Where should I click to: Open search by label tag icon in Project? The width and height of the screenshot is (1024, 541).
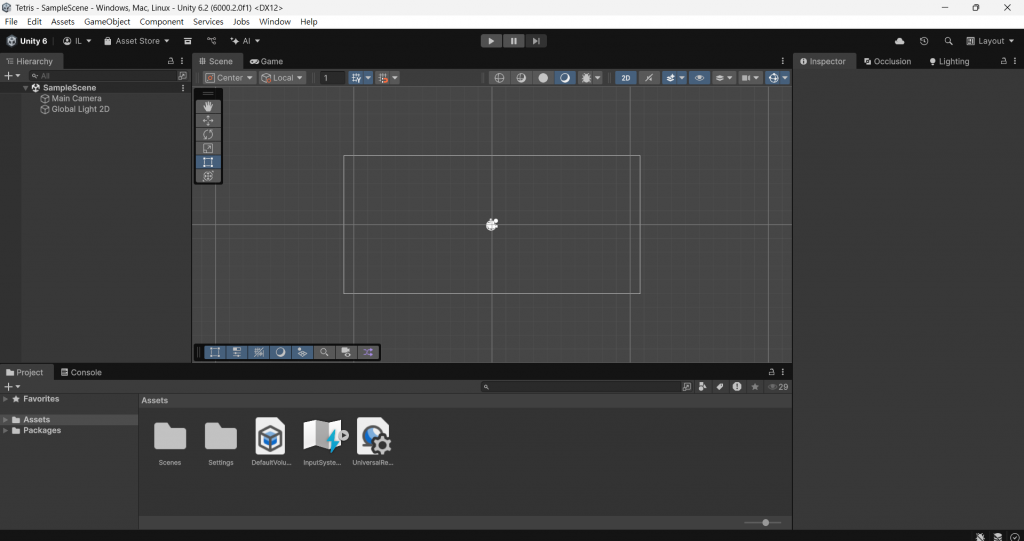tap(720, 387)
